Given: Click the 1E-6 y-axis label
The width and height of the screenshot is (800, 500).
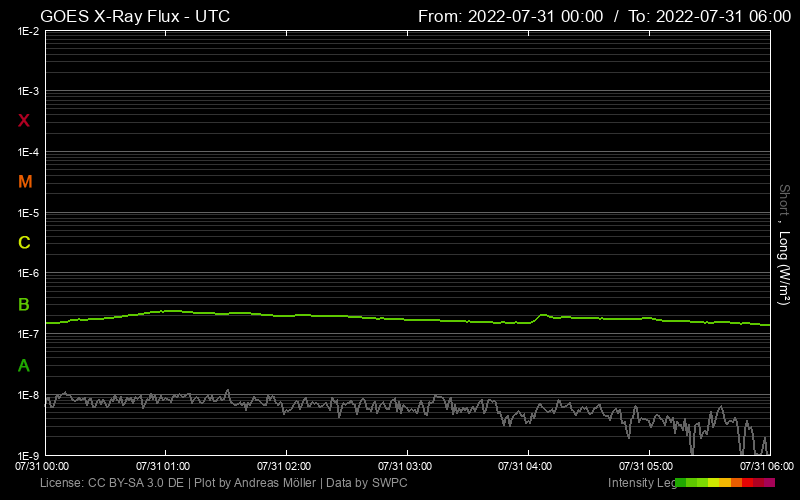Looking at the screenshot, I should pos(28,273).
